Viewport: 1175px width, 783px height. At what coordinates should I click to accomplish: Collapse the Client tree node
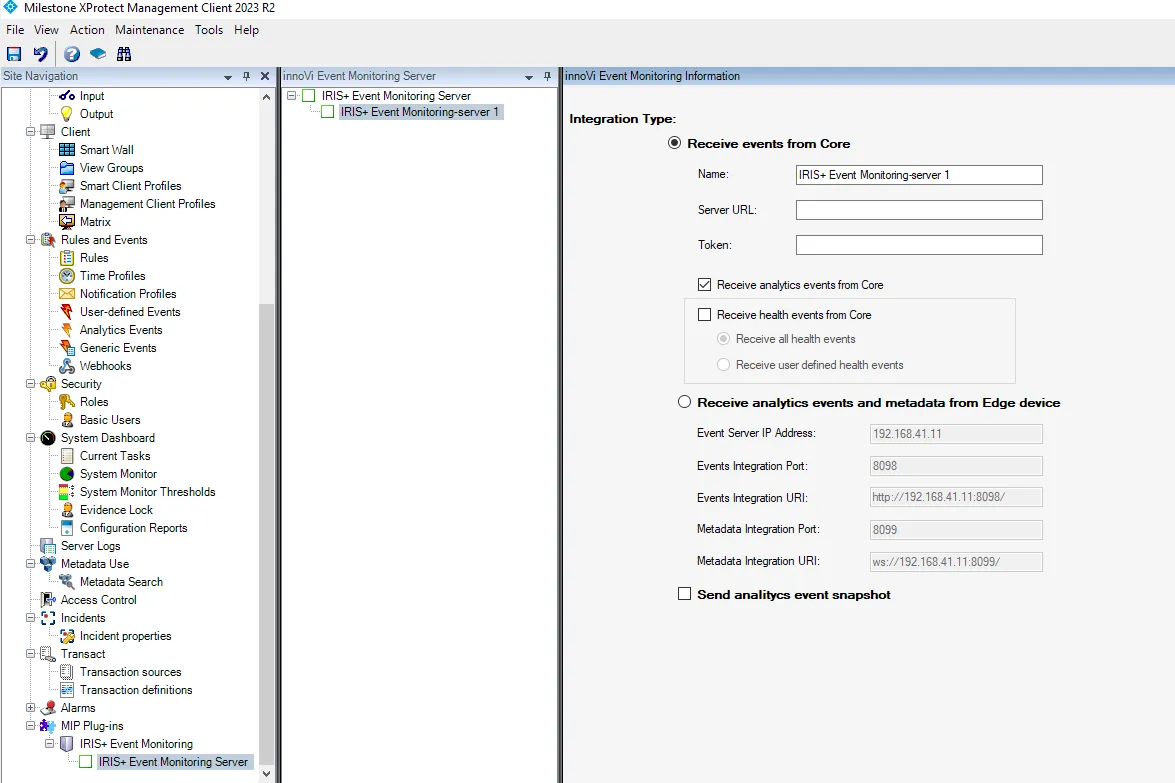pyautogui.click(x=31, y=132)
